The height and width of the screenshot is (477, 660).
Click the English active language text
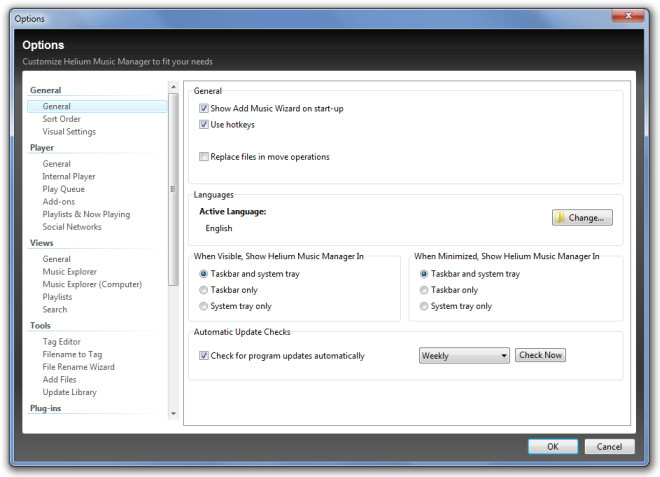pyautogui.click(x=218, y=228)
